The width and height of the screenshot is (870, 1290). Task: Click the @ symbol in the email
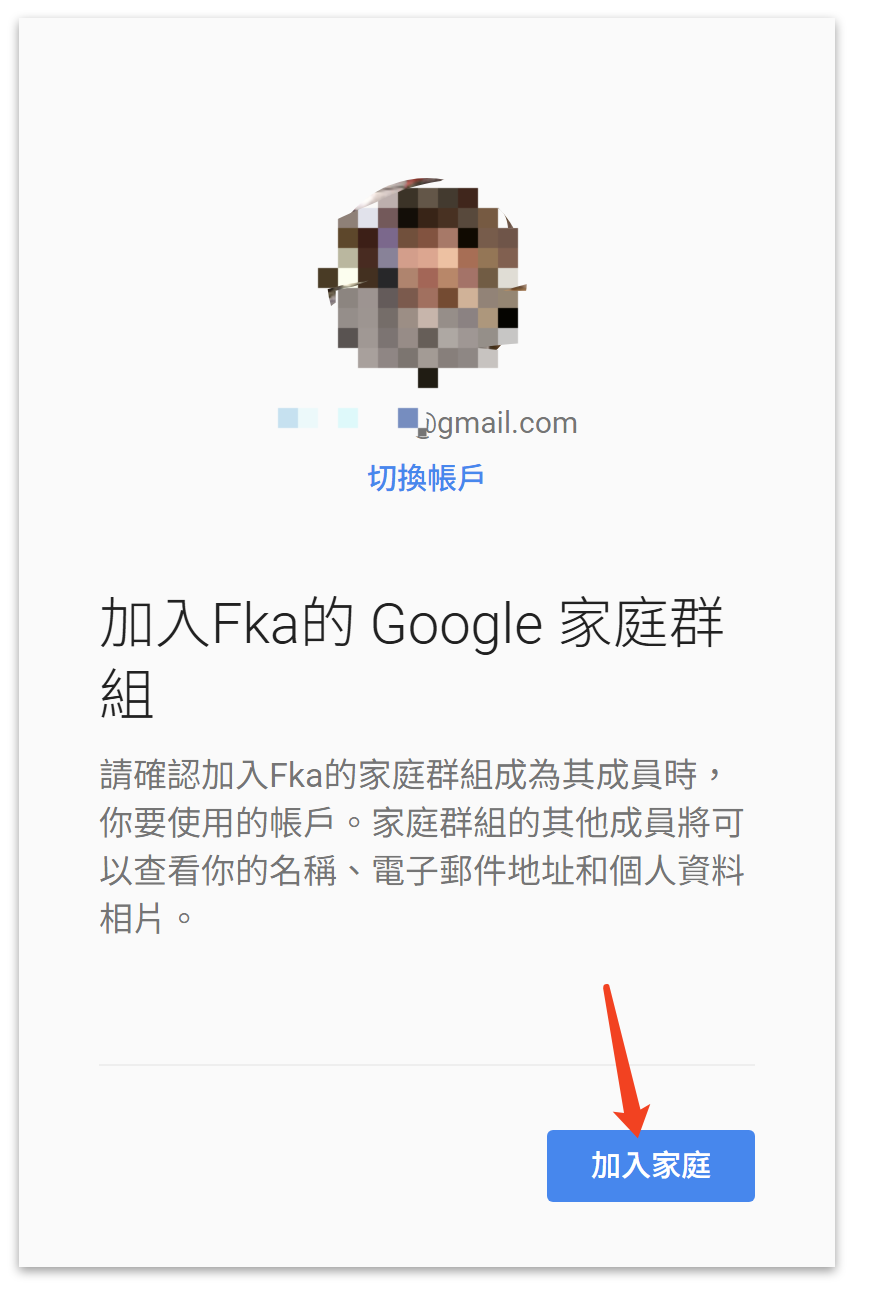pos(427,424)
